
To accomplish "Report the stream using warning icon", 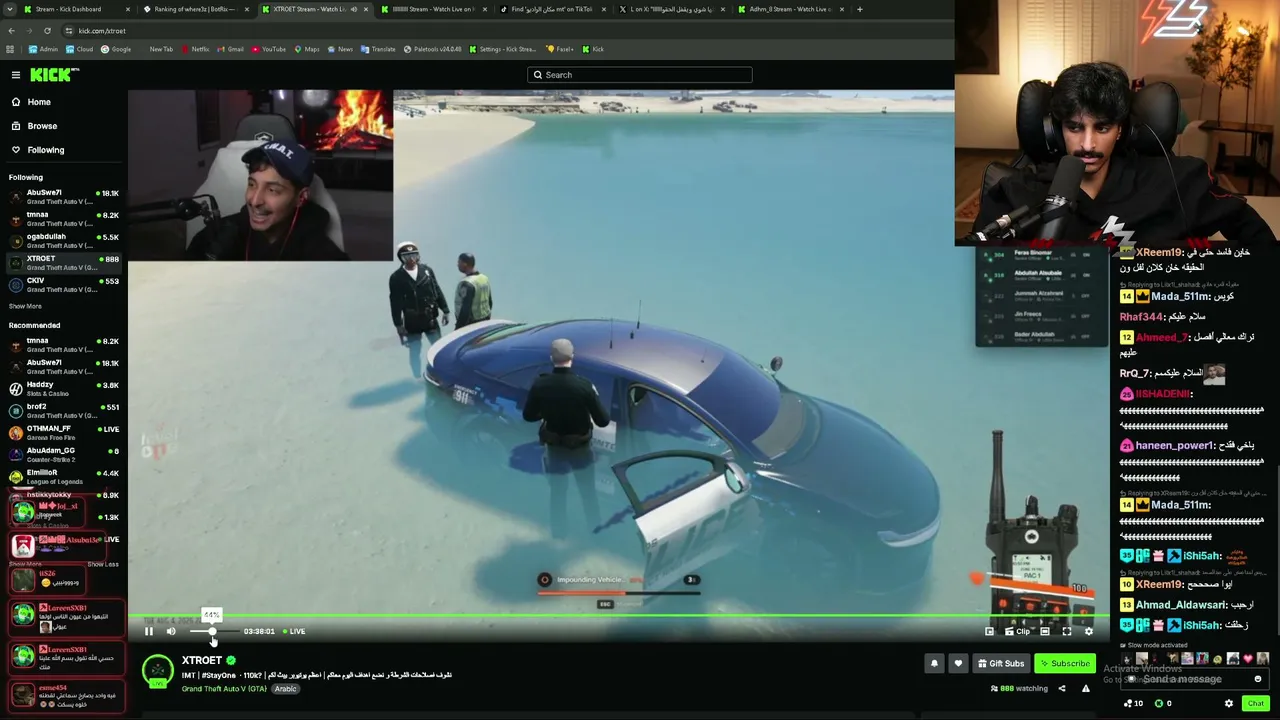I will 1086,688.
